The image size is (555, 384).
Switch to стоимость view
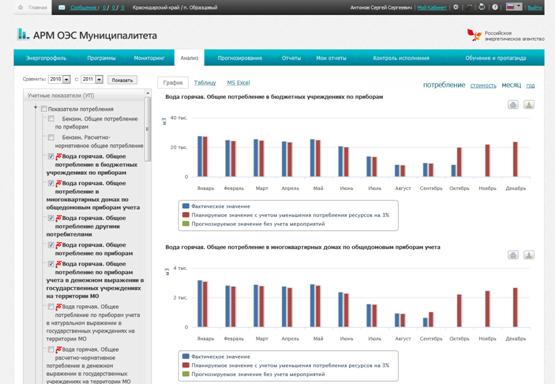483,85
